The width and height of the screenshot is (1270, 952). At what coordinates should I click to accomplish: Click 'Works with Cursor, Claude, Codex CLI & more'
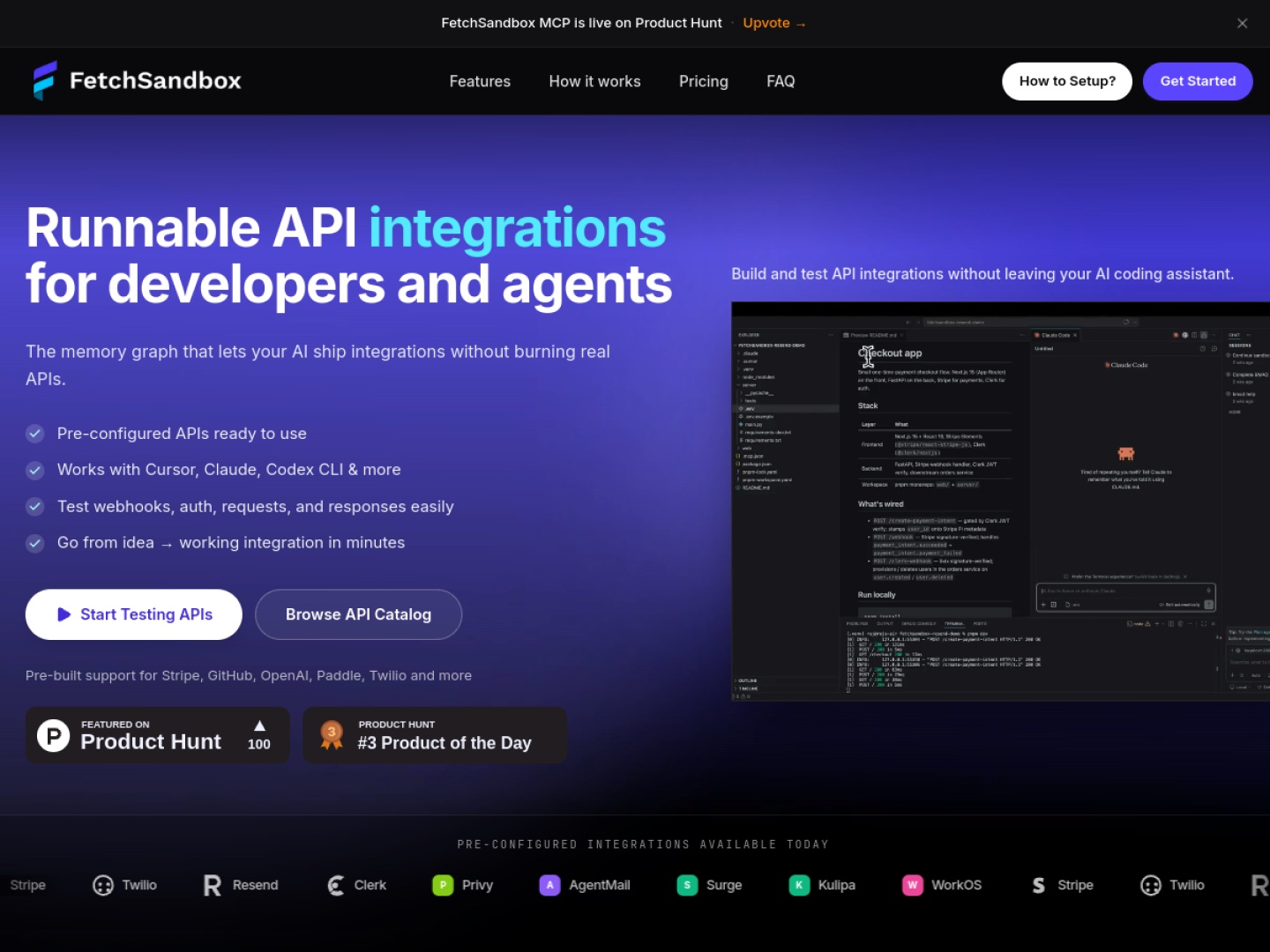tap(229, 470)
